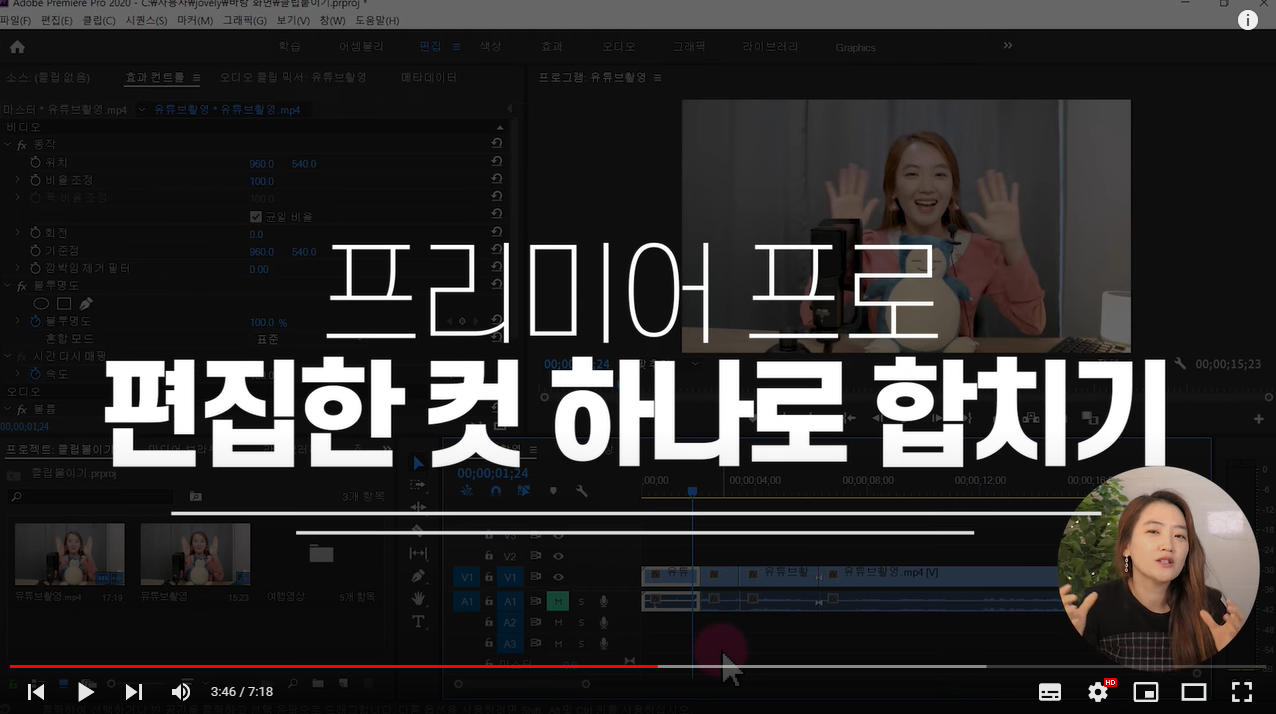Toggle V1 track output eye
The height and width of the screenshot is (714, 1276).
[558, 577]
